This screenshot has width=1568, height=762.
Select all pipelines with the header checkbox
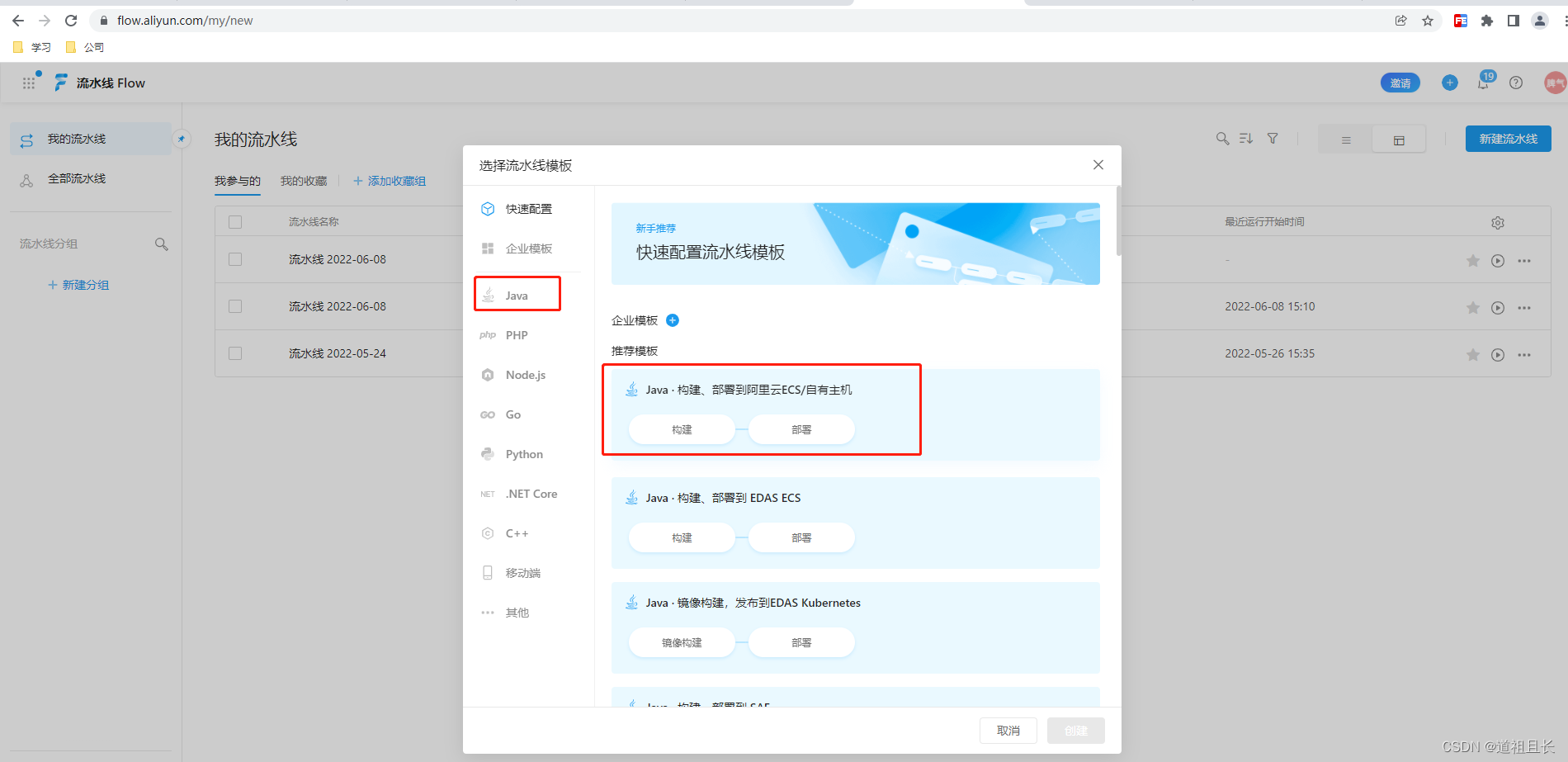235,222
